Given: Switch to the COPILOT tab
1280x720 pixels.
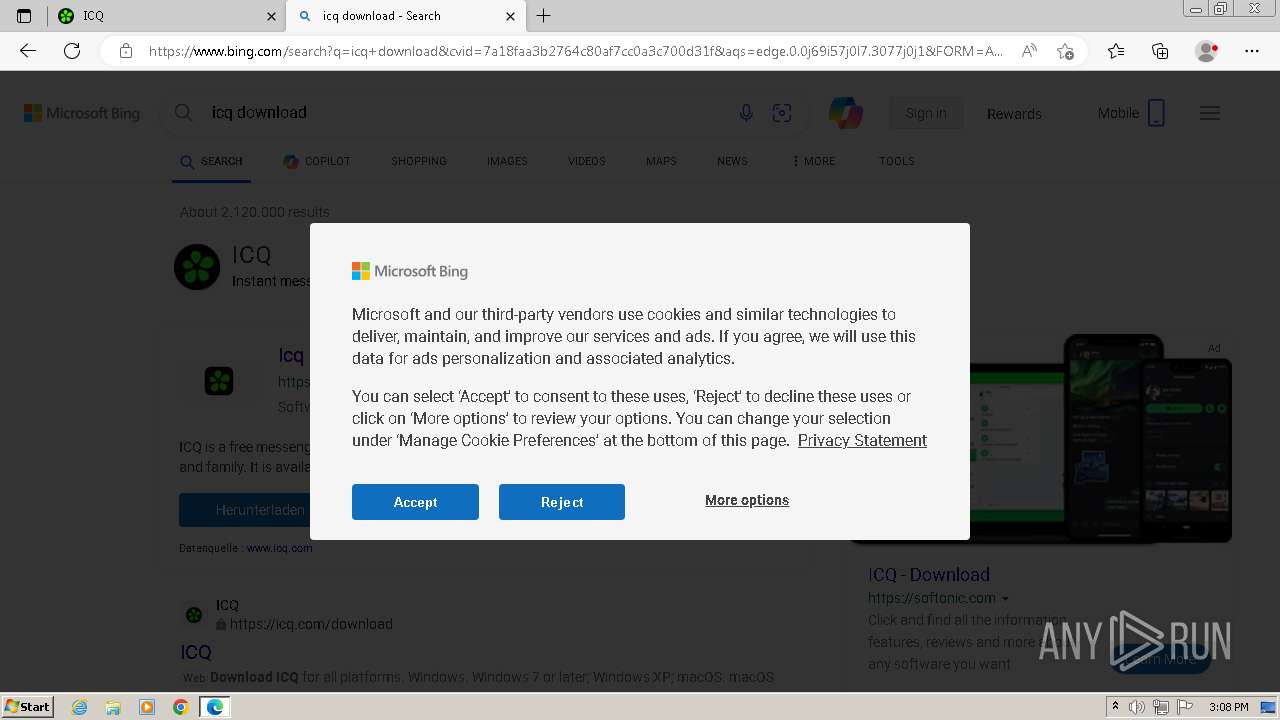Looking at the screenshot, I should click(317, 161).
